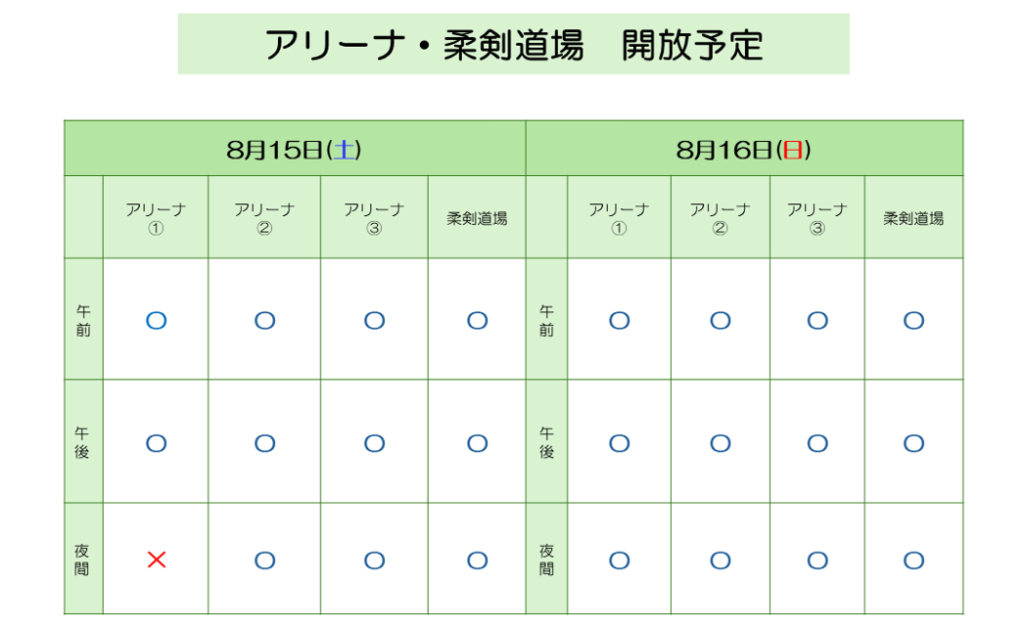1024x630 pixels.
Task: Click the title アリーナ・柔剣道場 開放予定
Action: click(514, 45)
